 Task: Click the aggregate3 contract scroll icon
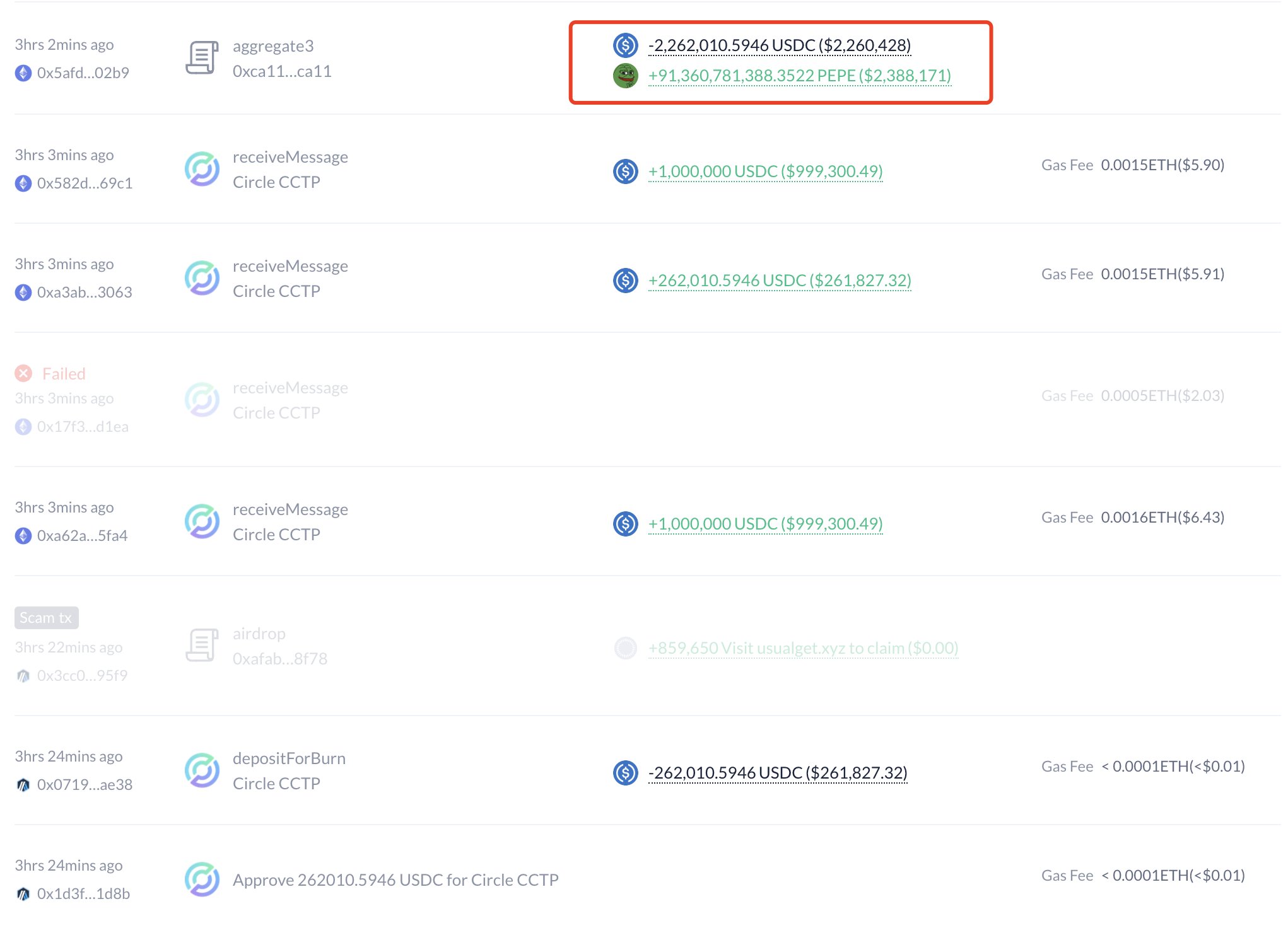[202, 58]
